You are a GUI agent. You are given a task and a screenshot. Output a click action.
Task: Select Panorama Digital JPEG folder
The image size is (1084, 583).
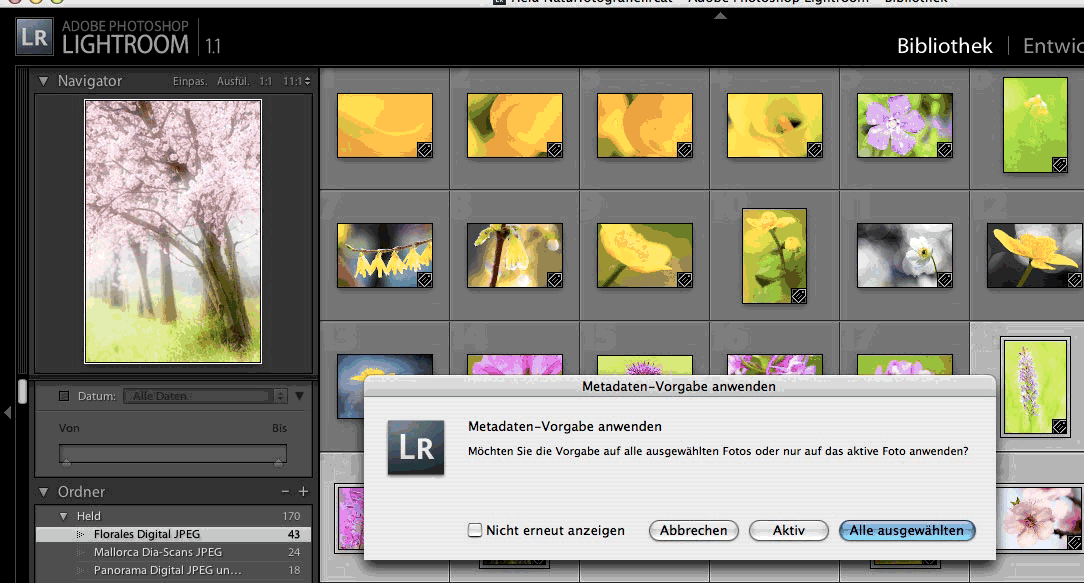(174, 570)
